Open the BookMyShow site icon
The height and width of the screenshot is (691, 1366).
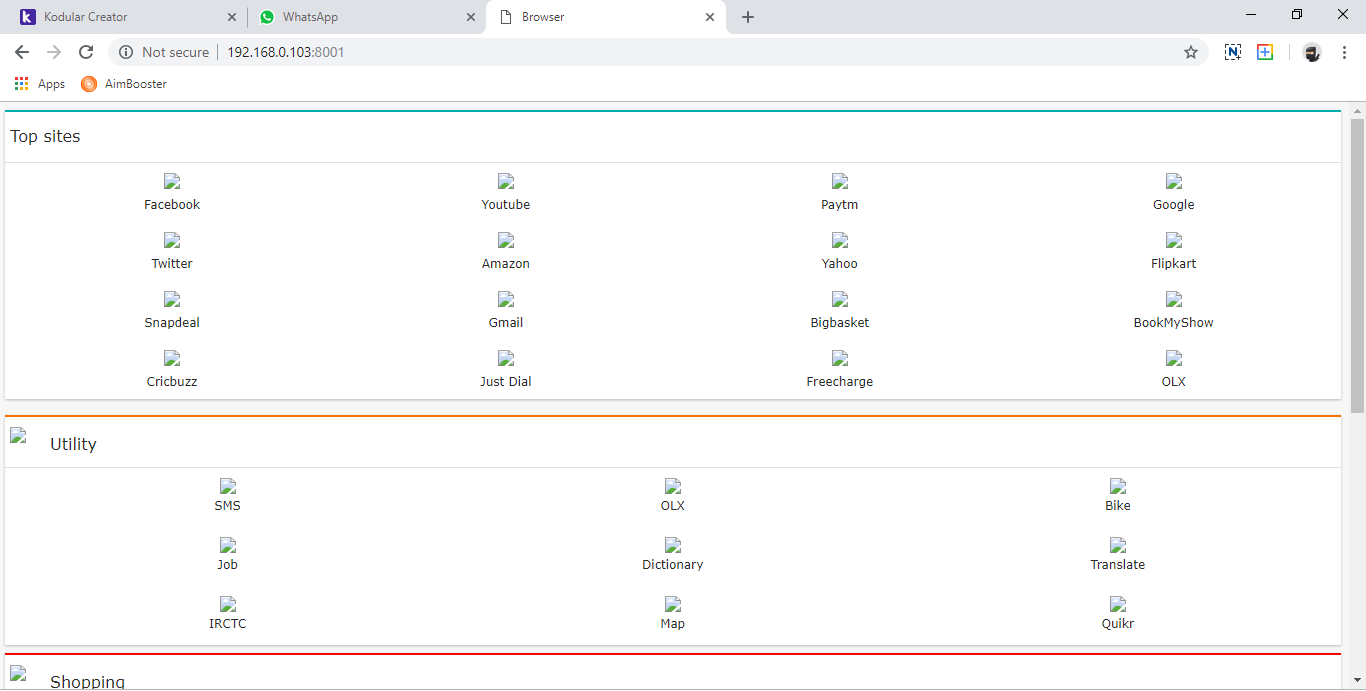click(x=1174, y=299)
